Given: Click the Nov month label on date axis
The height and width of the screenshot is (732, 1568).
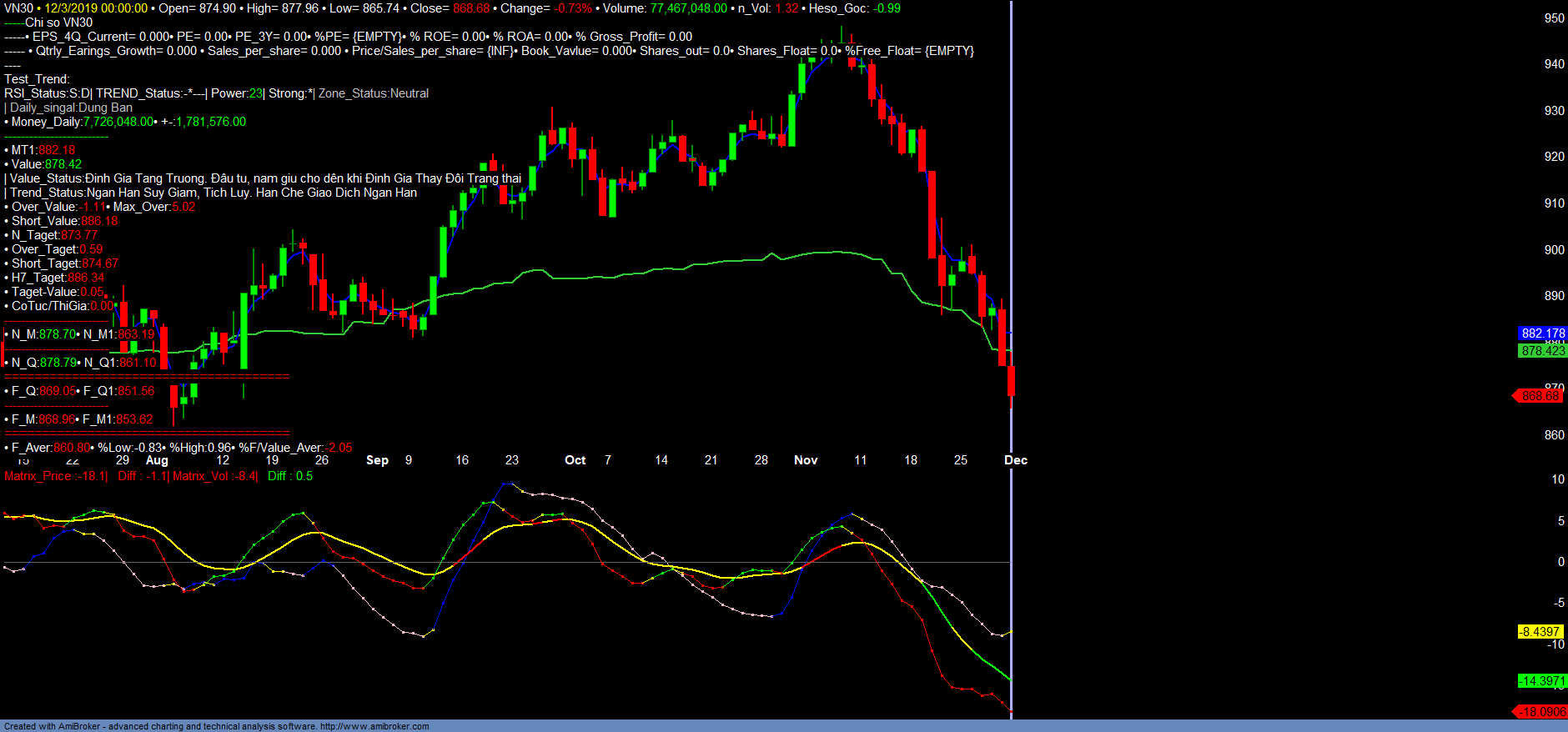Looking at the screenshot, I should point(806,460).
